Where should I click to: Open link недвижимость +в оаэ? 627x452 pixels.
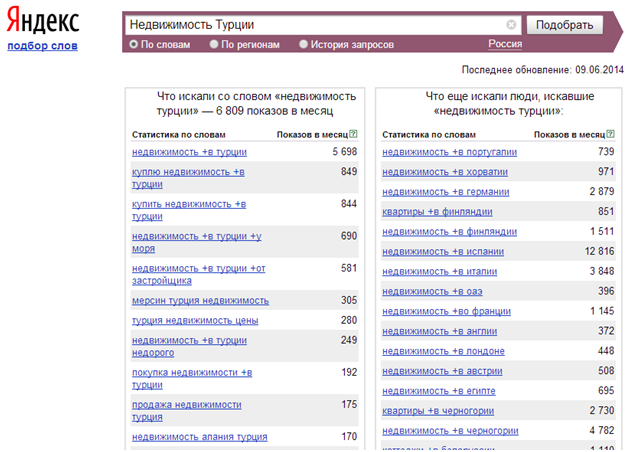432,292
